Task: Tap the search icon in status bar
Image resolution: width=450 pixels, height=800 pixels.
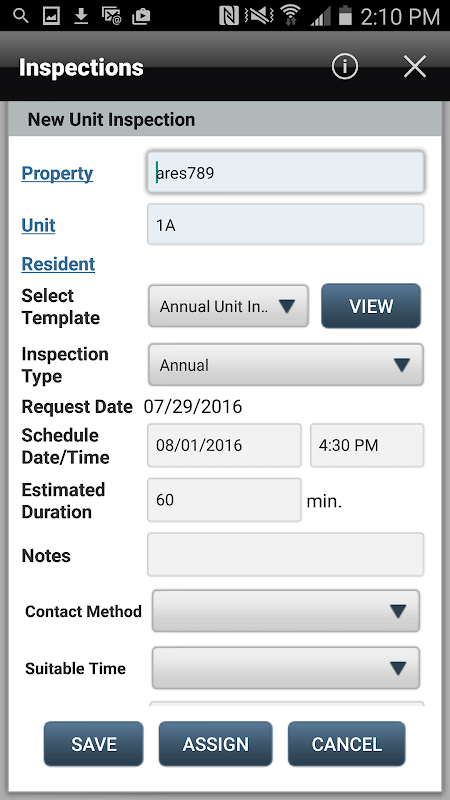Action: pos(20,16)
